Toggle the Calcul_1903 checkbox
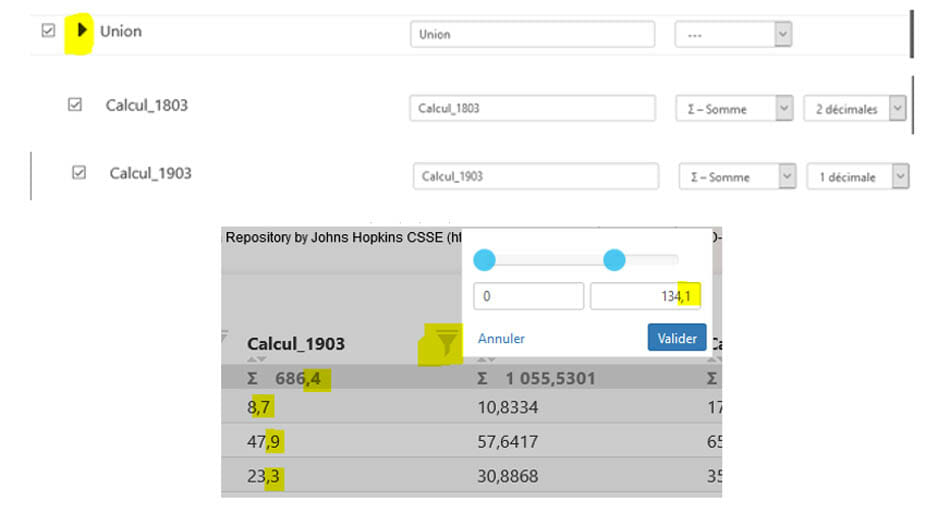The height and width of the screenshot is (513, 950). click(x=79, y=172)
